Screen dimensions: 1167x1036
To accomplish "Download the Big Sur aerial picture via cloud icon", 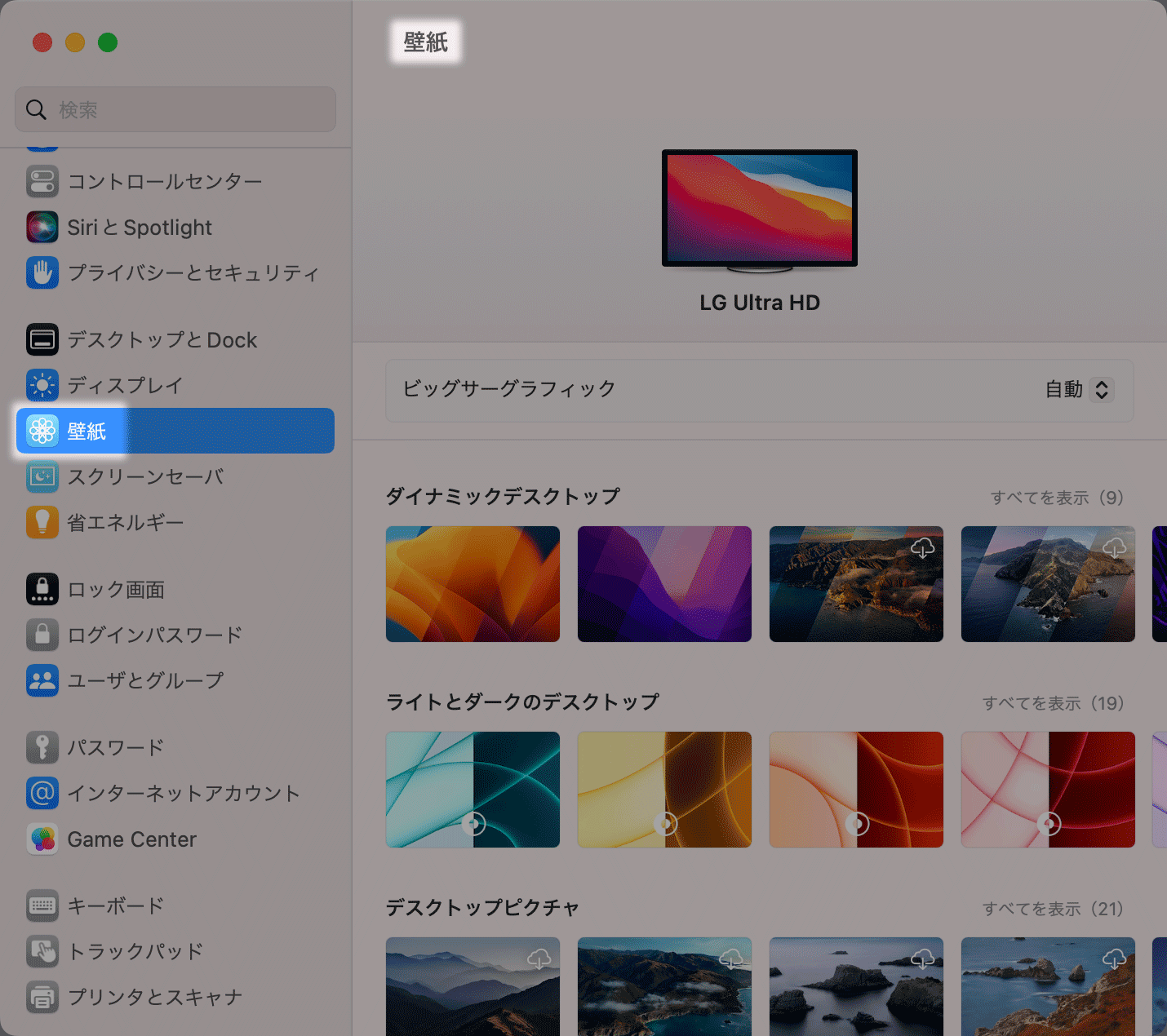I will 731,959.
